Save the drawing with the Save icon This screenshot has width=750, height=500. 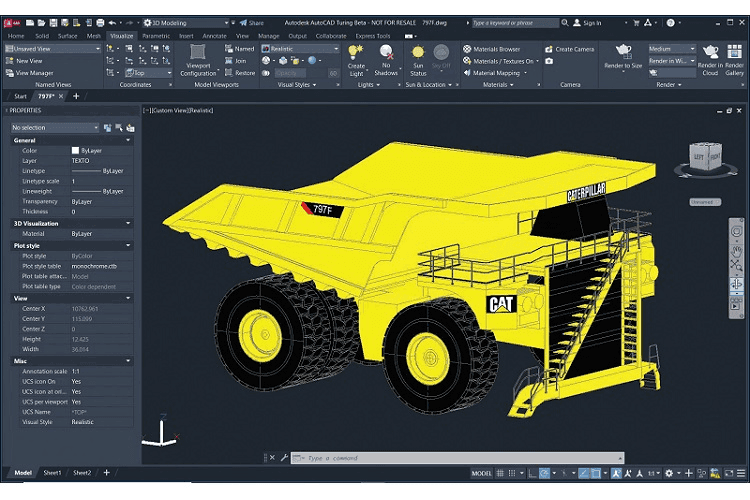click(53, 22)
